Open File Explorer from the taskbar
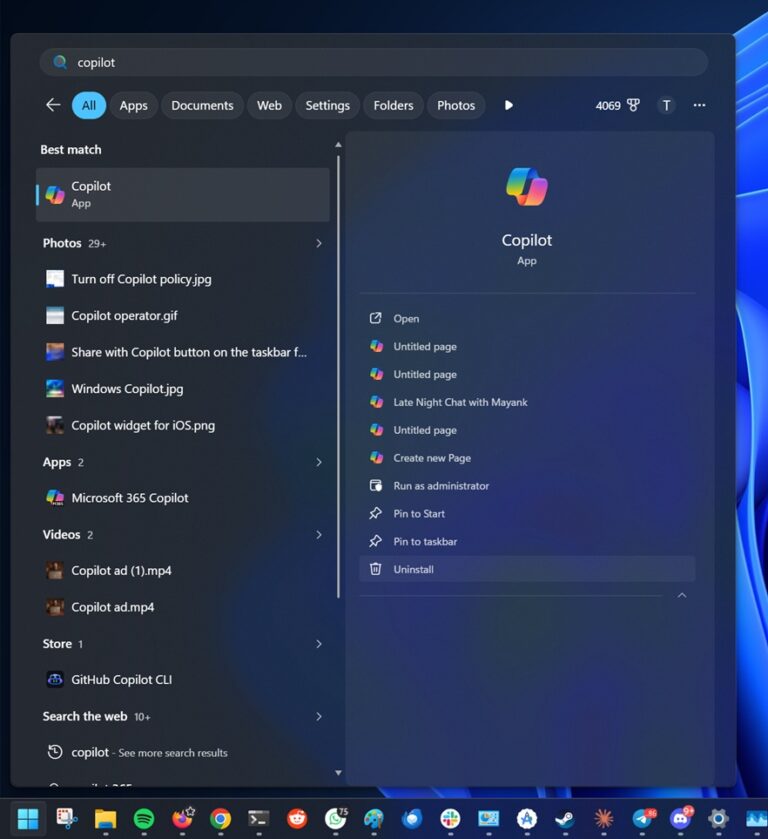Image resolution: width=768 pixels, height=839 pixels. point(105,819)
